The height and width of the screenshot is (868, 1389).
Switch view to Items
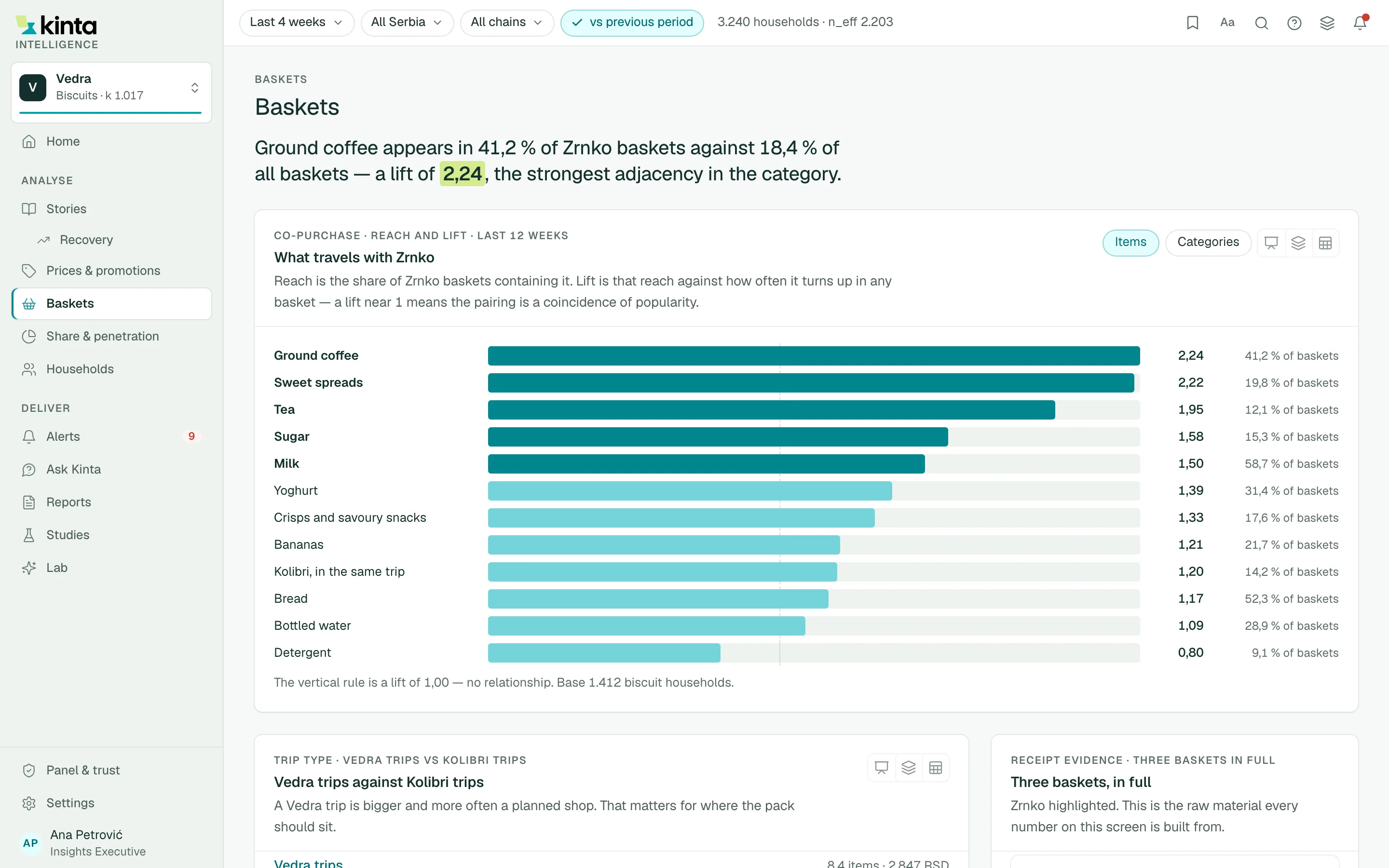pyautogui.click(x=1130, y=242)
